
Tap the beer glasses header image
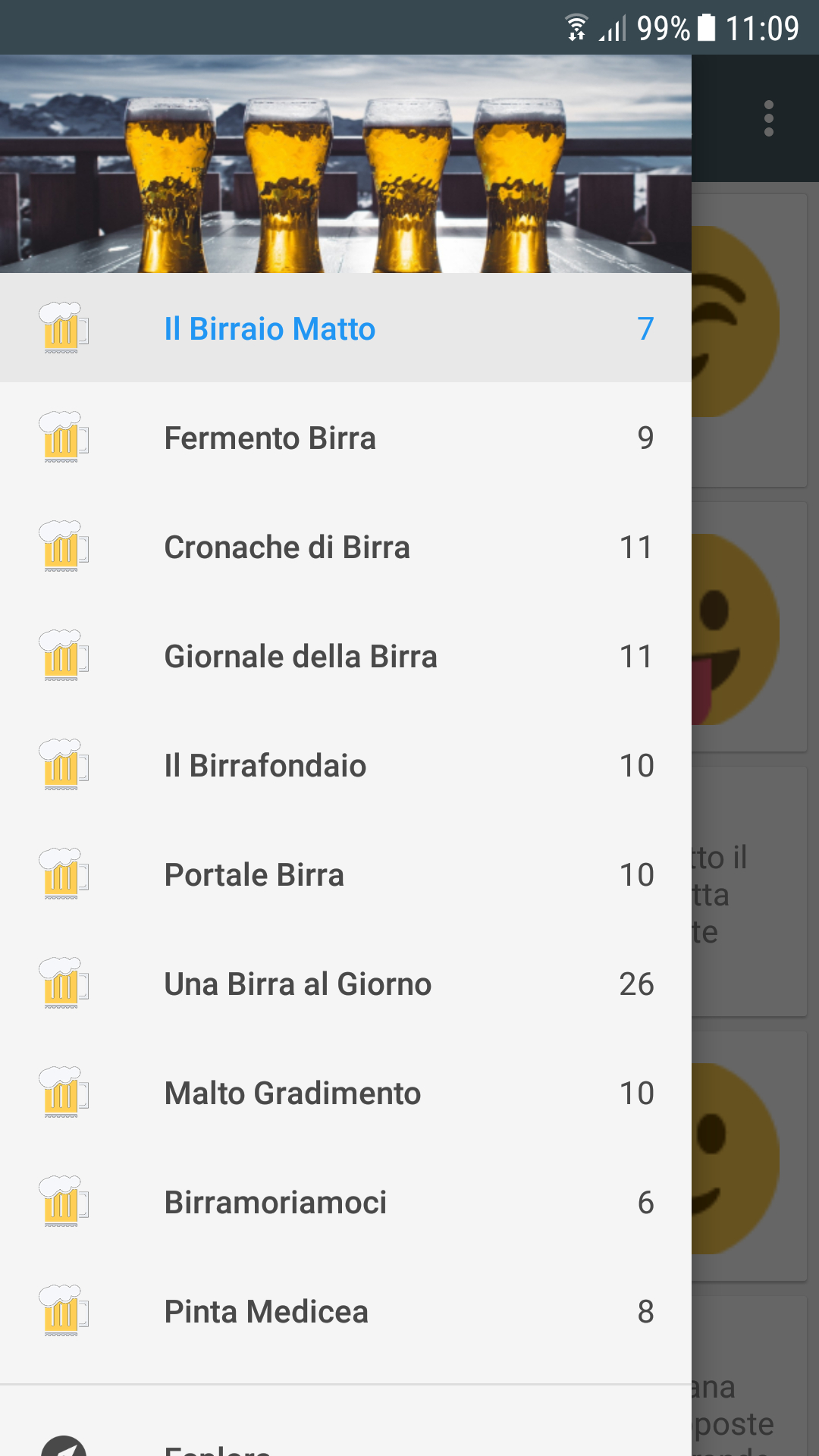pyautogui.click(x=346, y=164)
